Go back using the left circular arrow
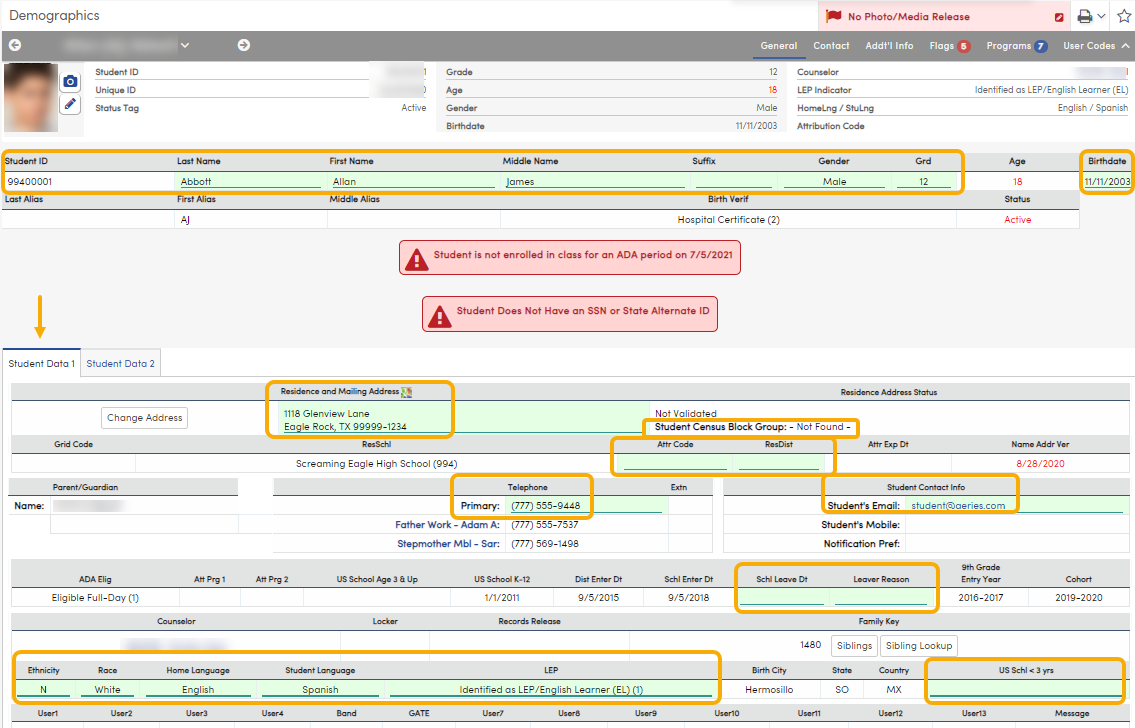 [x=15, y=45]
